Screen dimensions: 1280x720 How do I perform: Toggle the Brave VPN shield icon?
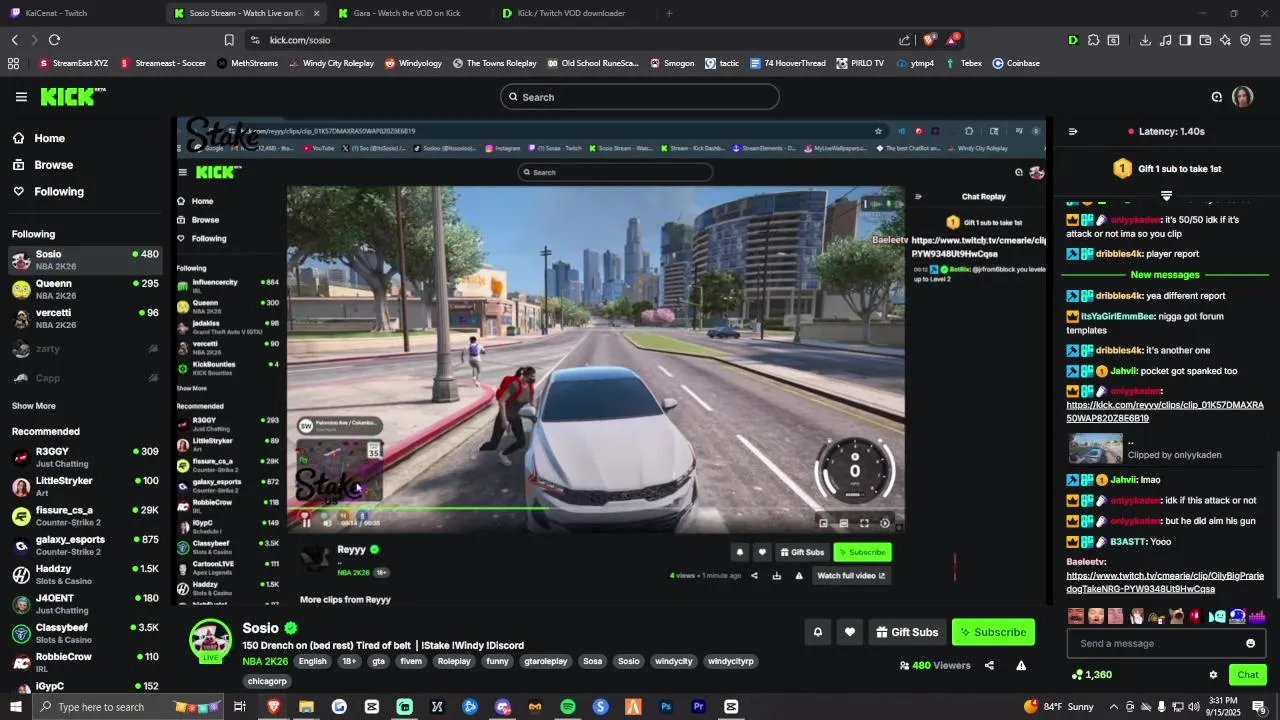coord(1245,40)
